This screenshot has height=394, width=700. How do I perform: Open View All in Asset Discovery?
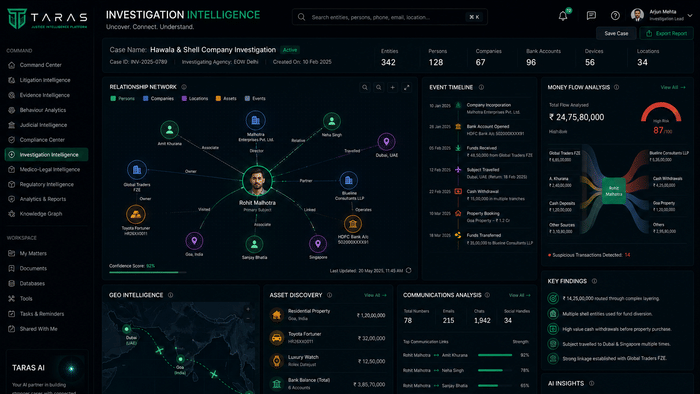coord(375,295)
